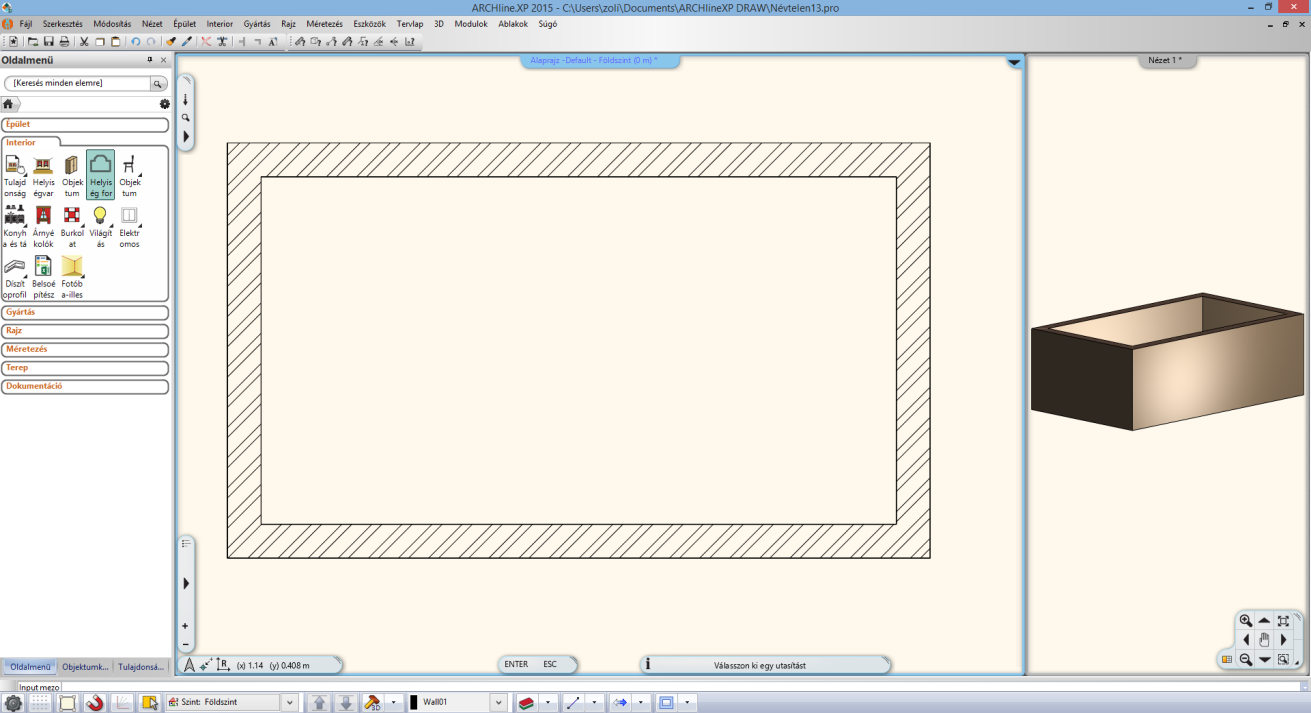Screen dimensions: 1311x713
Task: Open the Szerkesztés menu
Action: tap(62, 23)
